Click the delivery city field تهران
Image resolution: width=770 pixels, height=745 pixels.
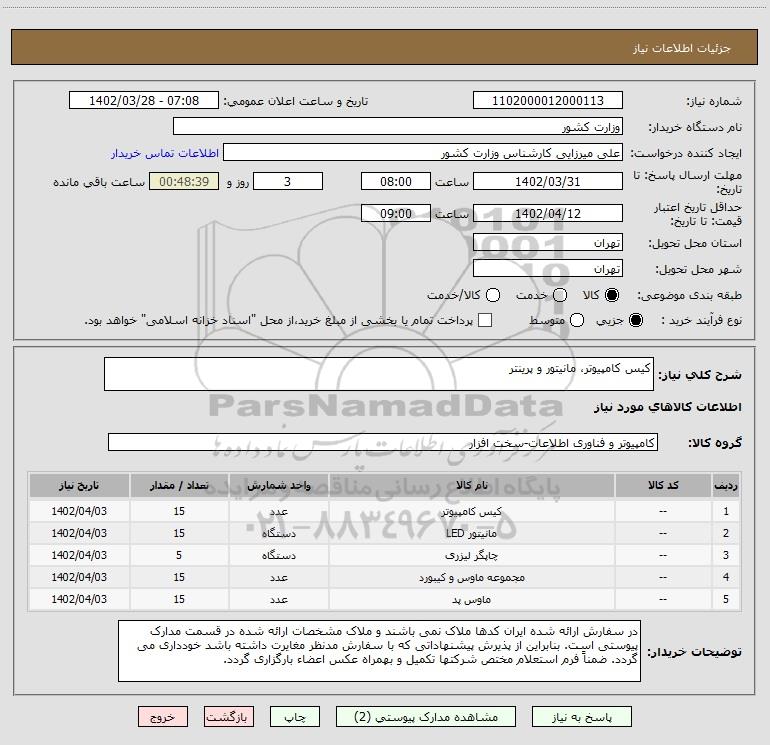548,268
